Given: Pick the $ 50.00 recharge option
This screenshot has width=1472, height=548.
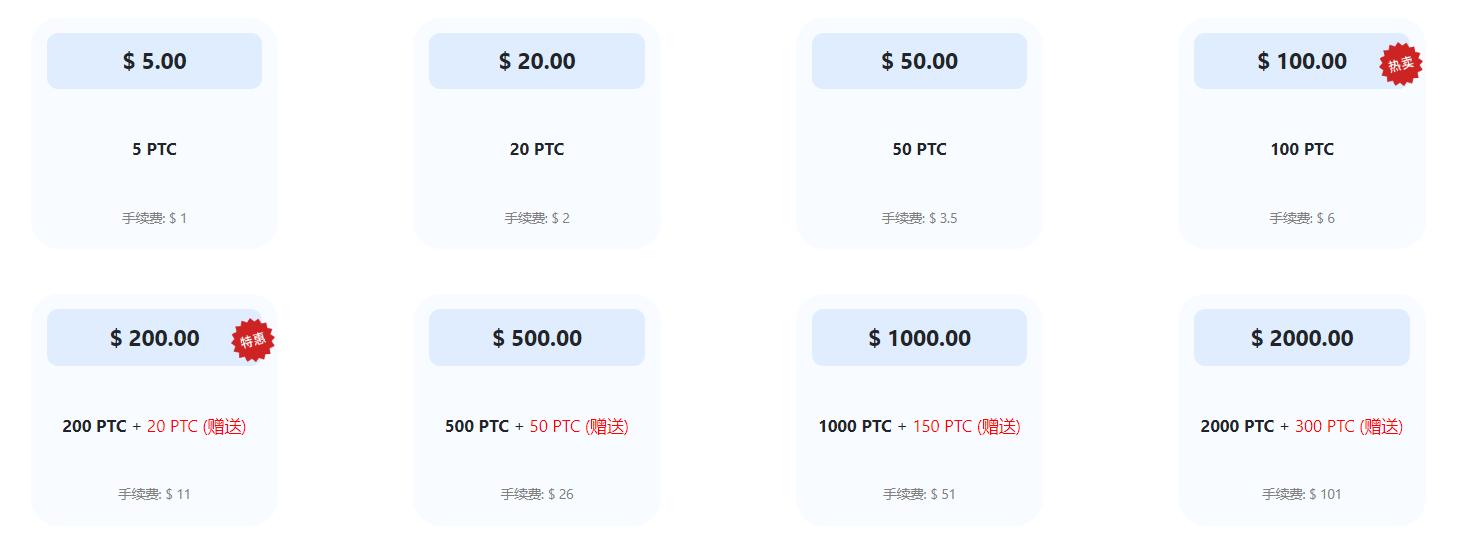Looking at the screenshot, I should tap(918, 61).
